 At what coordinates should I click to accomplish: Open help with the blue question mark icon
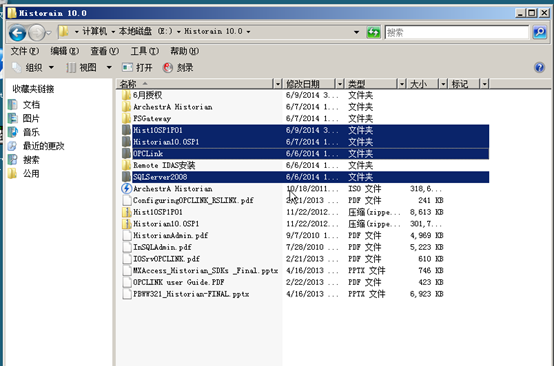point(540,67)
